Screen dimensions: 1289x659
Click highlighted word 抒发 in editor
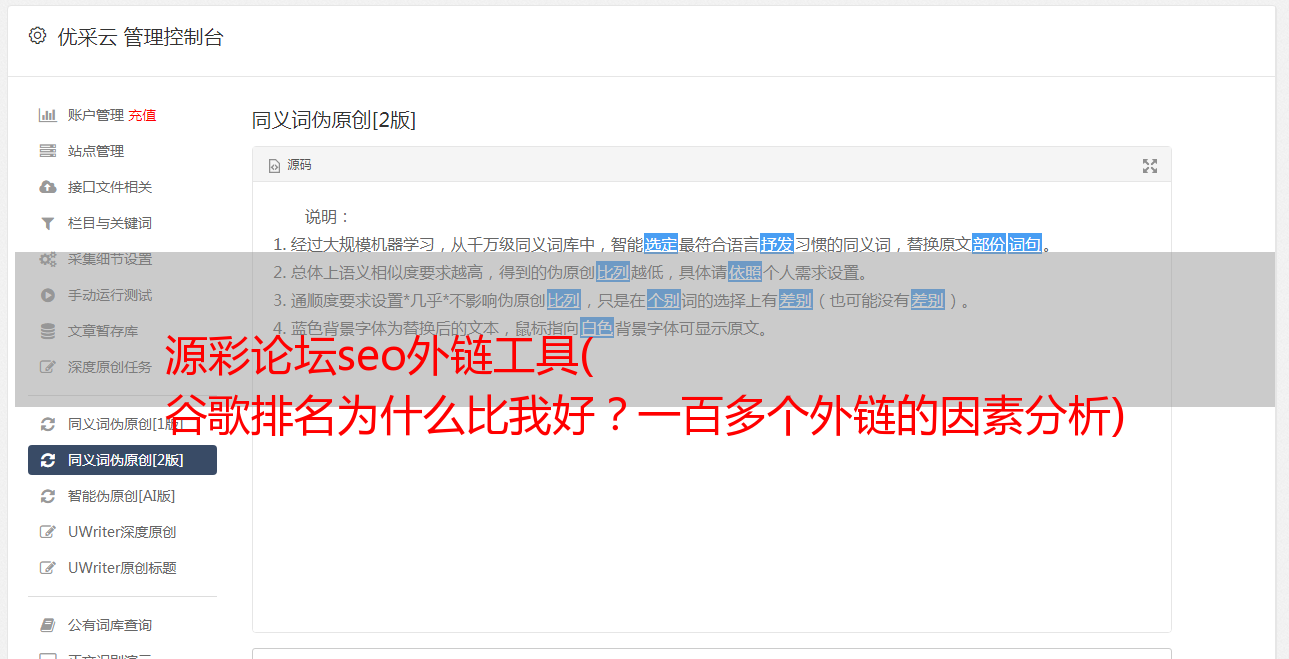777,244
